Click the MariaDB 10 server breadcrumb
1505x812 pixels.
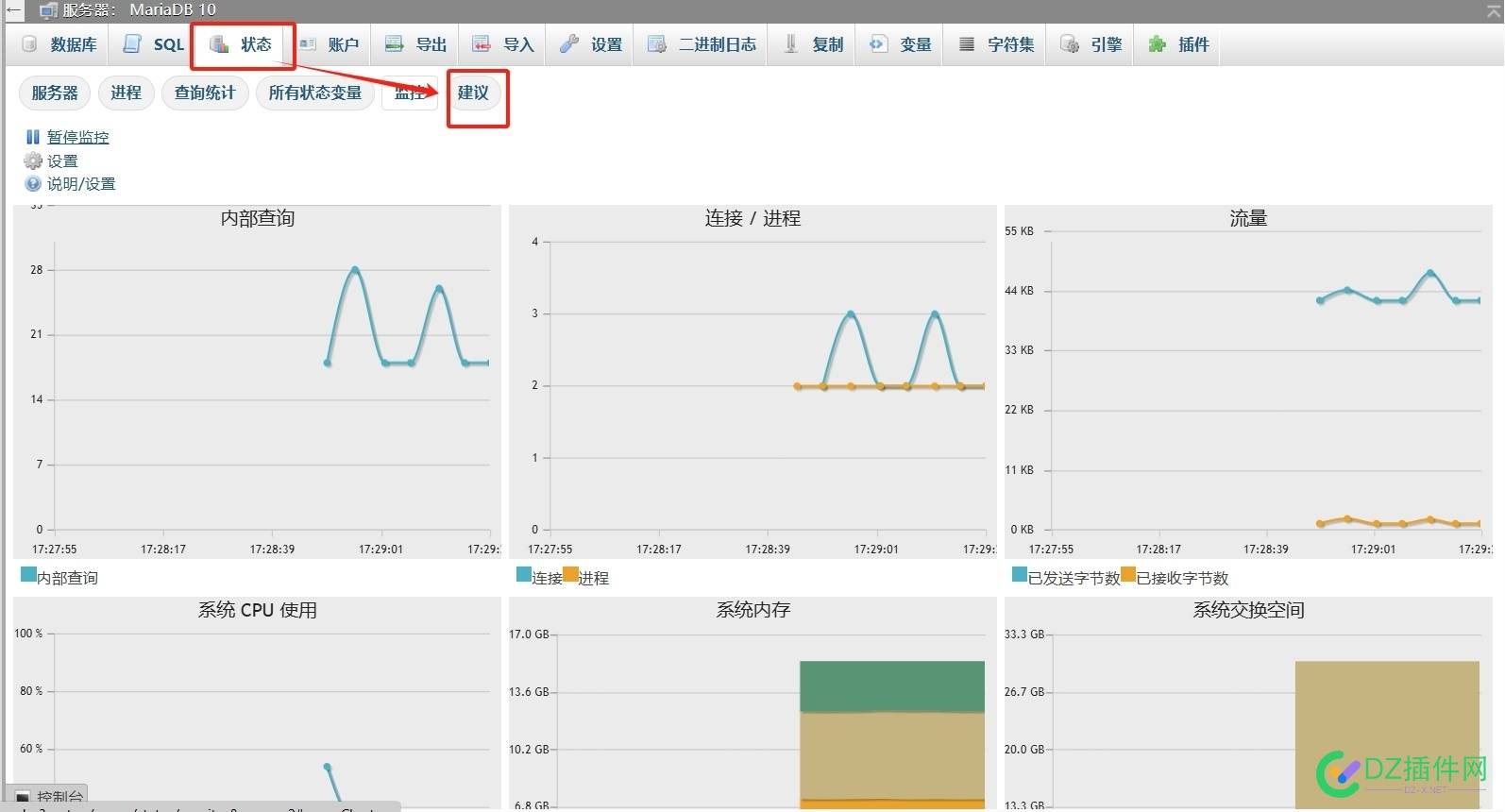point(173,9)
